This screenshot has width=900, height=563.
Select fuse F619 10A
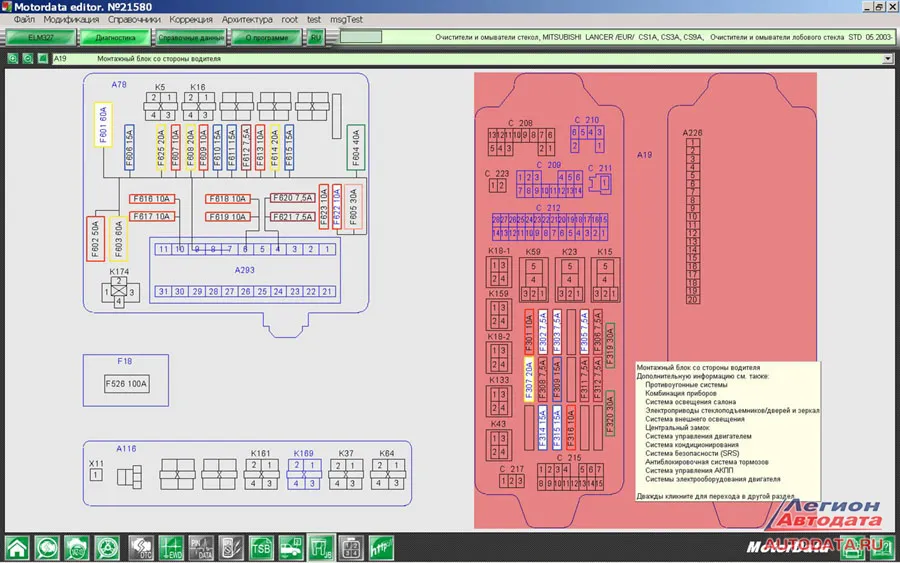(227, 217)
